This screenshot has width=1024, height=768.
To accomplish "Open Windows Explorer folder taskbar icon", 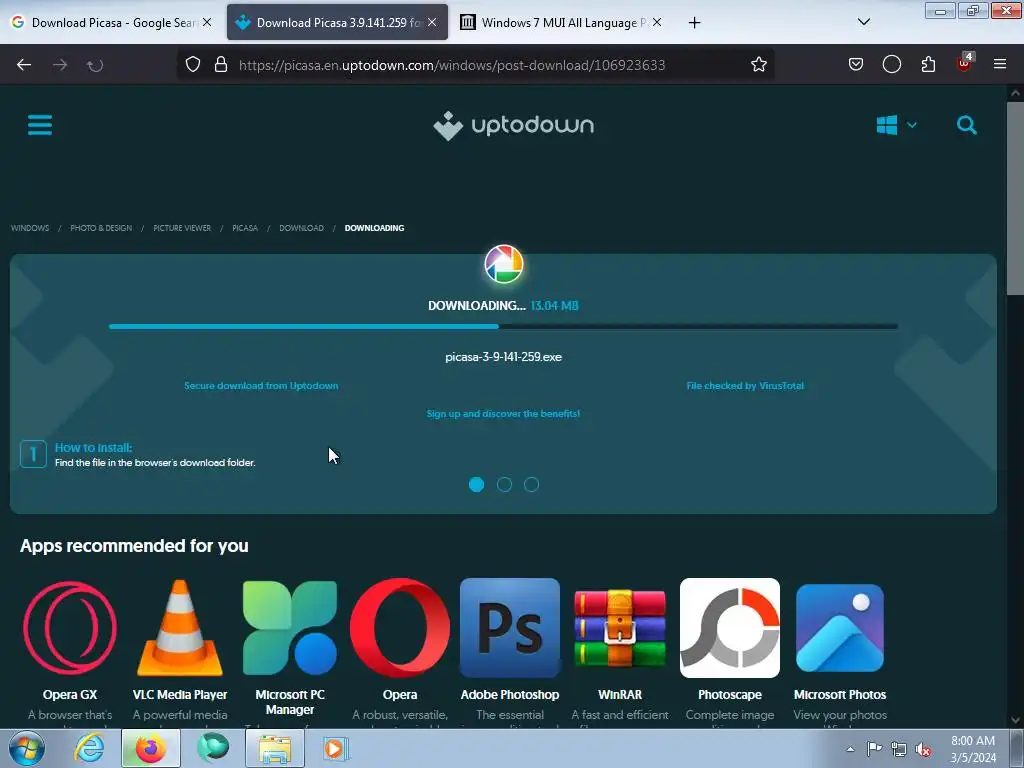I will (275, 748).
